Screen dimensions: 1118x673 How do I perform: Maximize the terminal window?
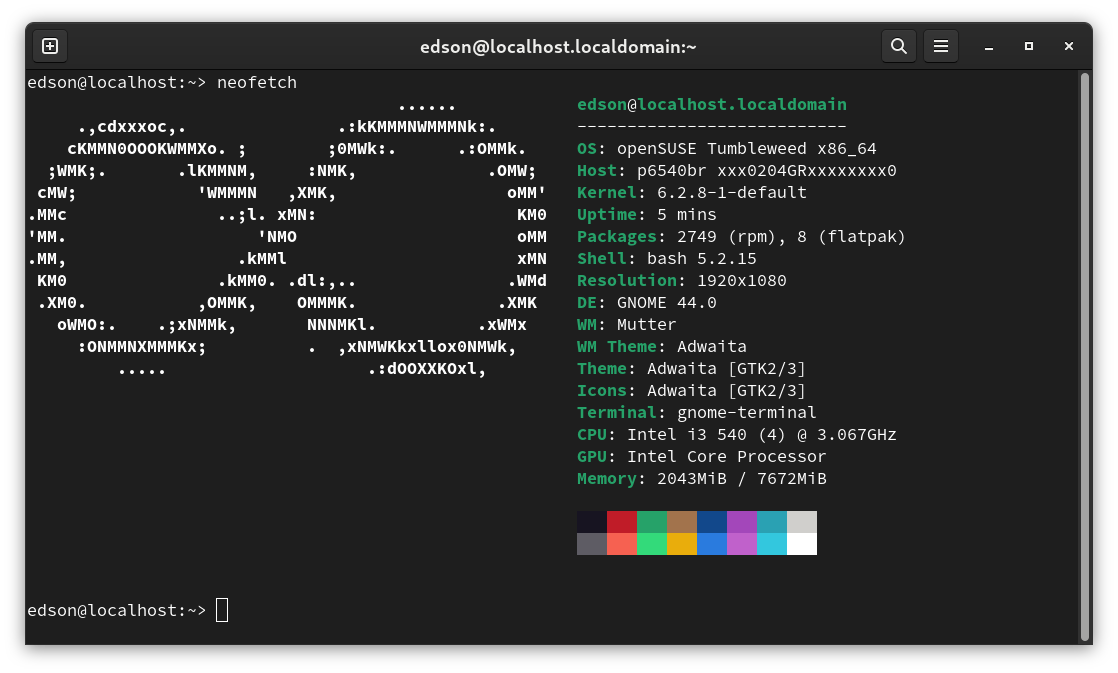(1028, 47)
